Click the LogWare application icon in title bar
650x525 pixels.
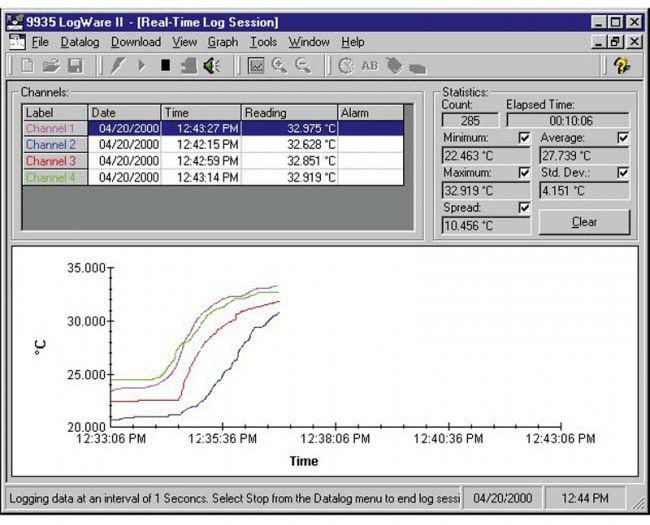click(15, 22)
